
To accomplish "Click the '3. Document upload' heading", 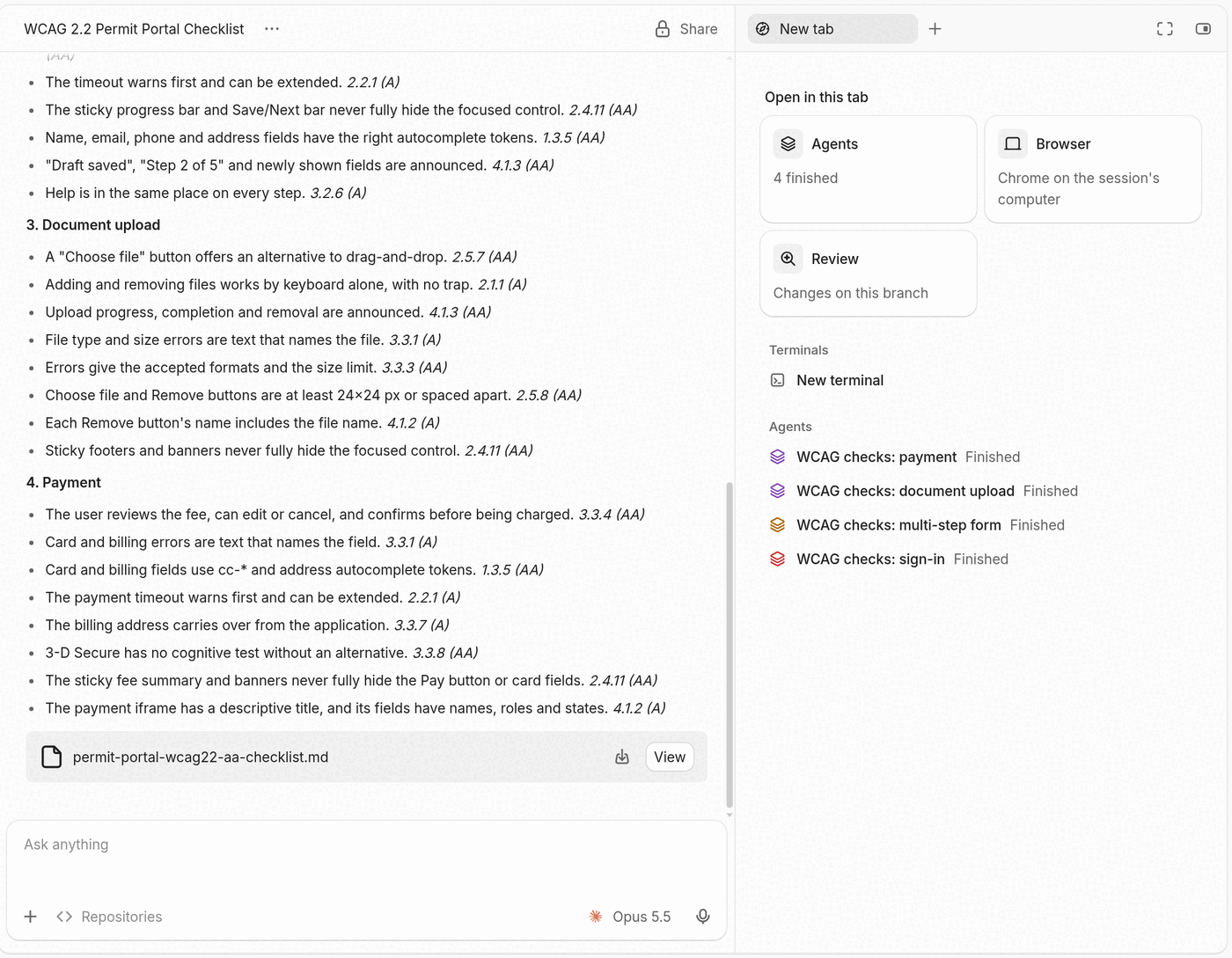I will [93, 225].
